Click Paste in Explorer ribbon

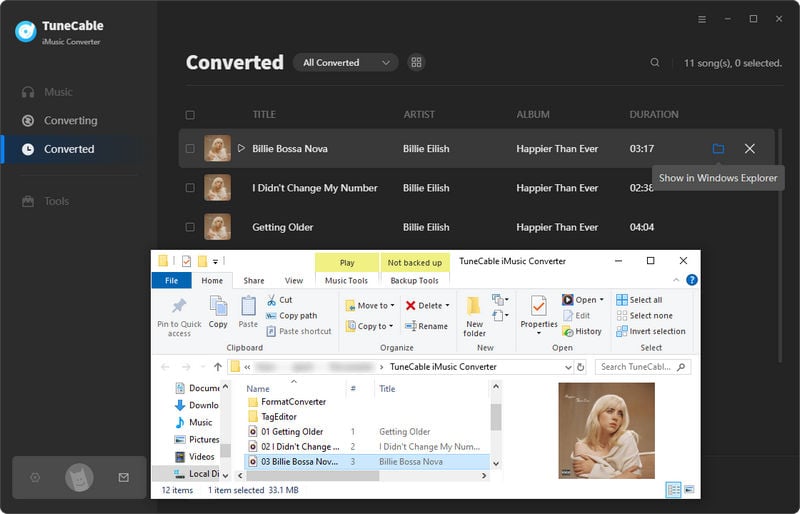click(x=248, y=311)
